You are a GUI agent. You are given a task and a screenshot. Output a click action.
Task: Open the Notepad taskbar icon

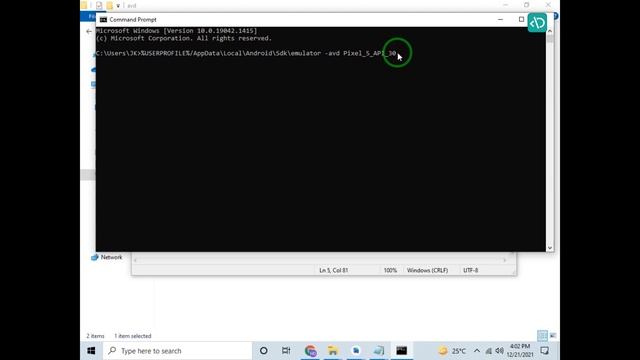378,351
